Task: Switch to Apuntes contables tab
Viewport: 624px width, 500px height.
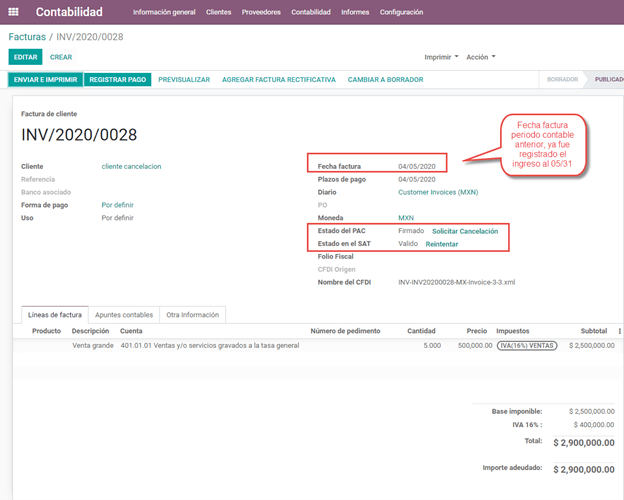Action: [x=123, y=315]
